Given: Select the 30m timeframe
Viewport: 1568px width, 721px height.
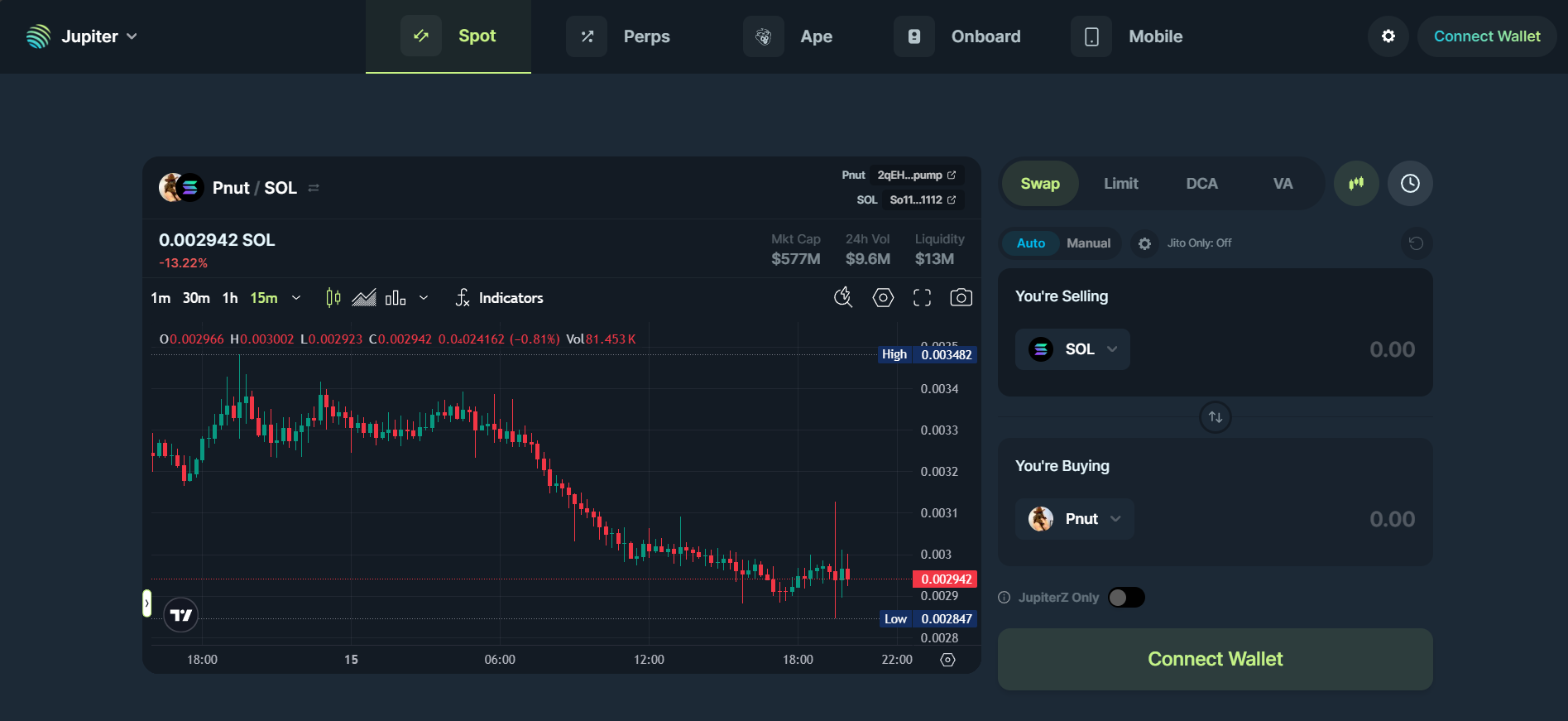Looking at the screenshot, I should pyautogui.click(x=196, y=298).
